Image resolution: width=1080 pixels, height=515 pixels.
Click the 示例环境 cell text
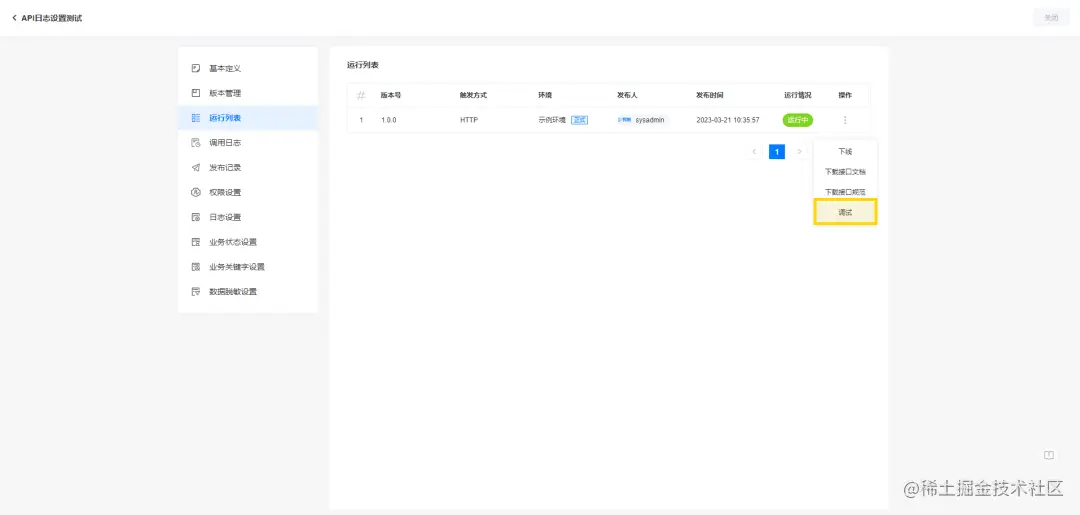(x=552, y=120)
